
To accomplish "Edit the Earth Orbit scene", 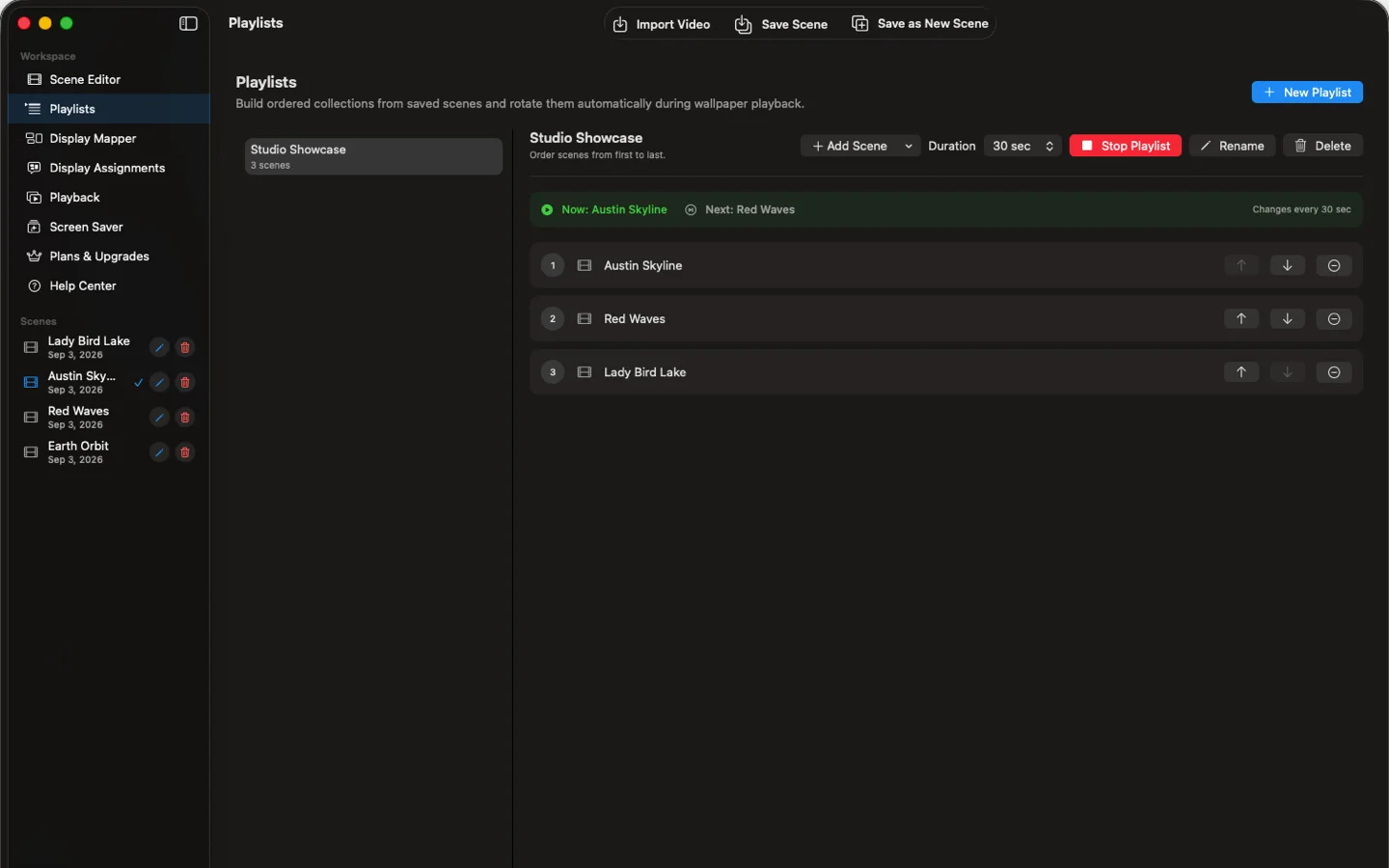I will pyautogui.click(x=159, y=452).
